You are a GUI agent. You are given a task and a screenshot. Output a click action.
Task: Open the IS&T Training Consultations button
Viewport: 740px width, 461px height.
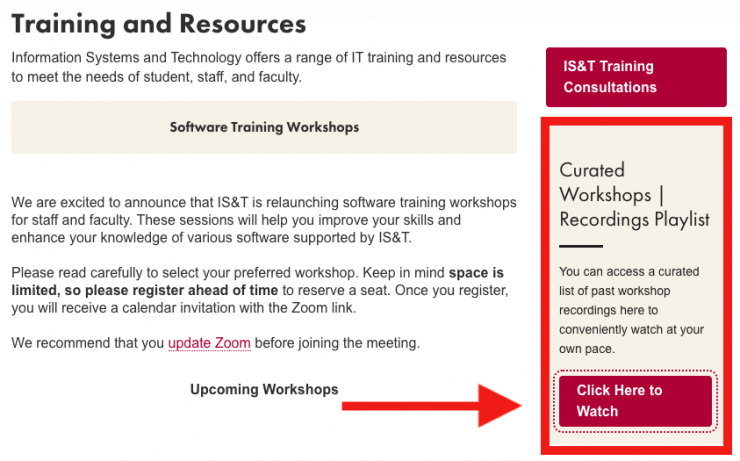[x=636, y=77]
